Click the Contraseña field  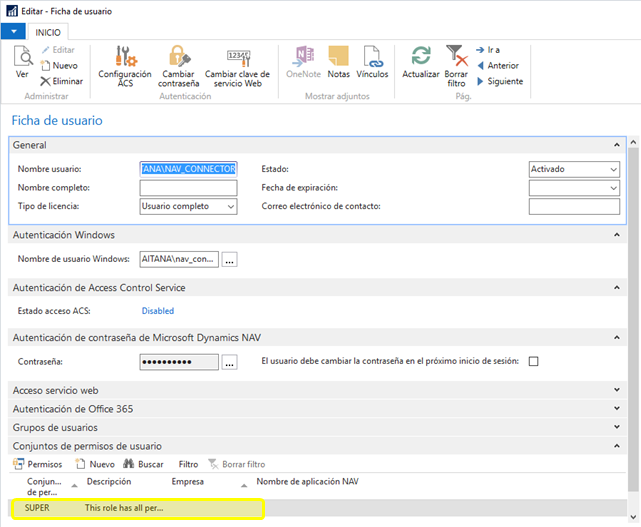(x=179, y=362)
